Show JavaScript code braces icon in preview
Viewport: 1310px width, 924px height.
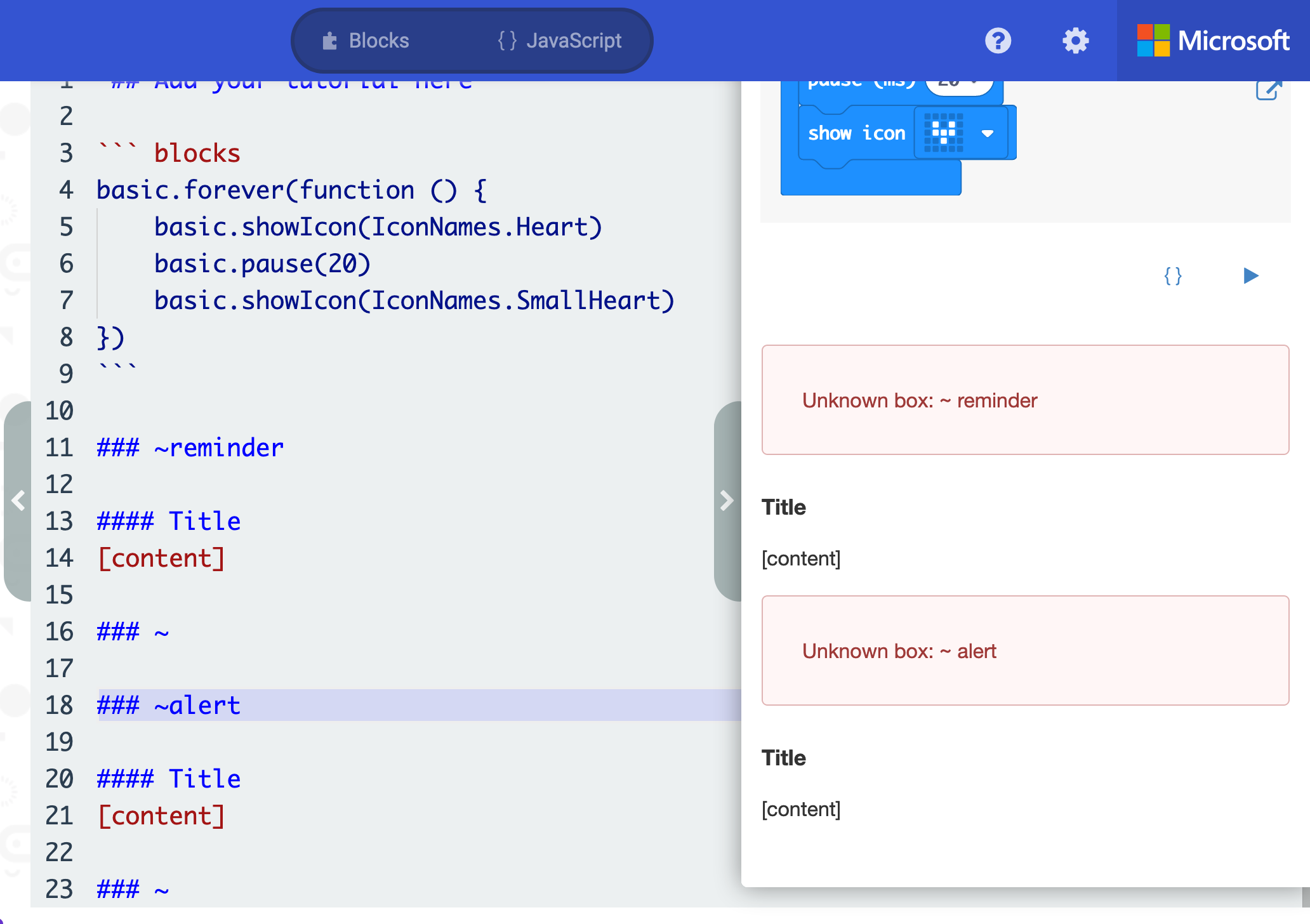coord(1173,275)
